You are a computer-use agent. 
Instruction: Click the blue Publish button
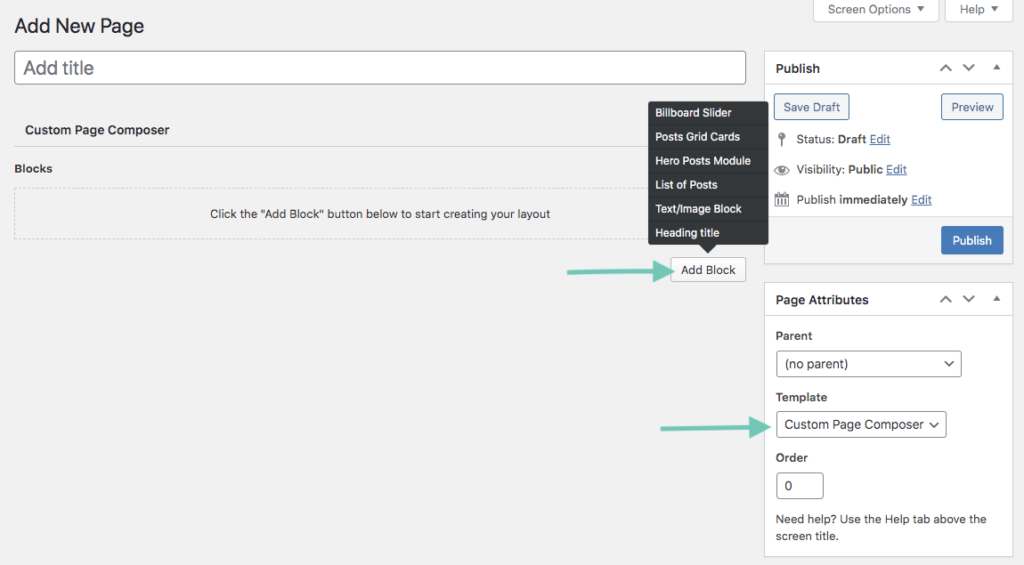point(972,240)
